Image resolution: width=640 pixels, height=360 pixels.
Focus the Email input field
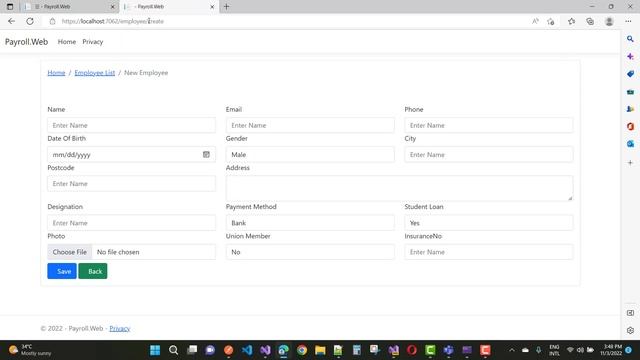click(x=310, y=125)
